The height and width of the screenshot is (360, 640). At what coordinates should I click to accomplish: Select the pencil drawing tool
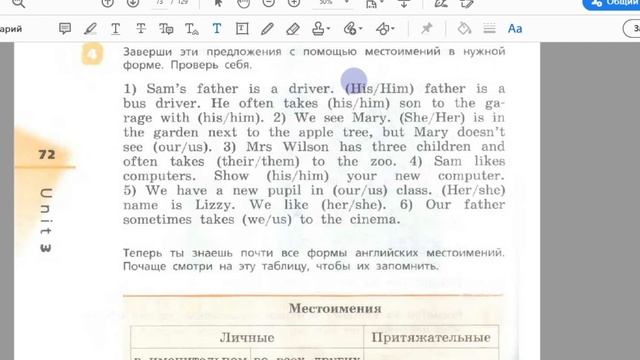click(267, 29)
